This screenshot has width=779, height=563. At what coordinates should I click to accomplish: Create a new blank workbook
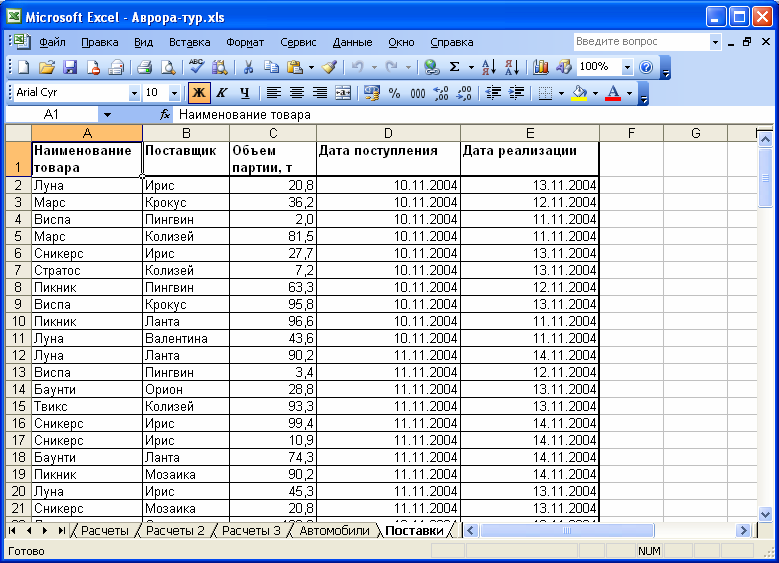(x=23, y=67)
